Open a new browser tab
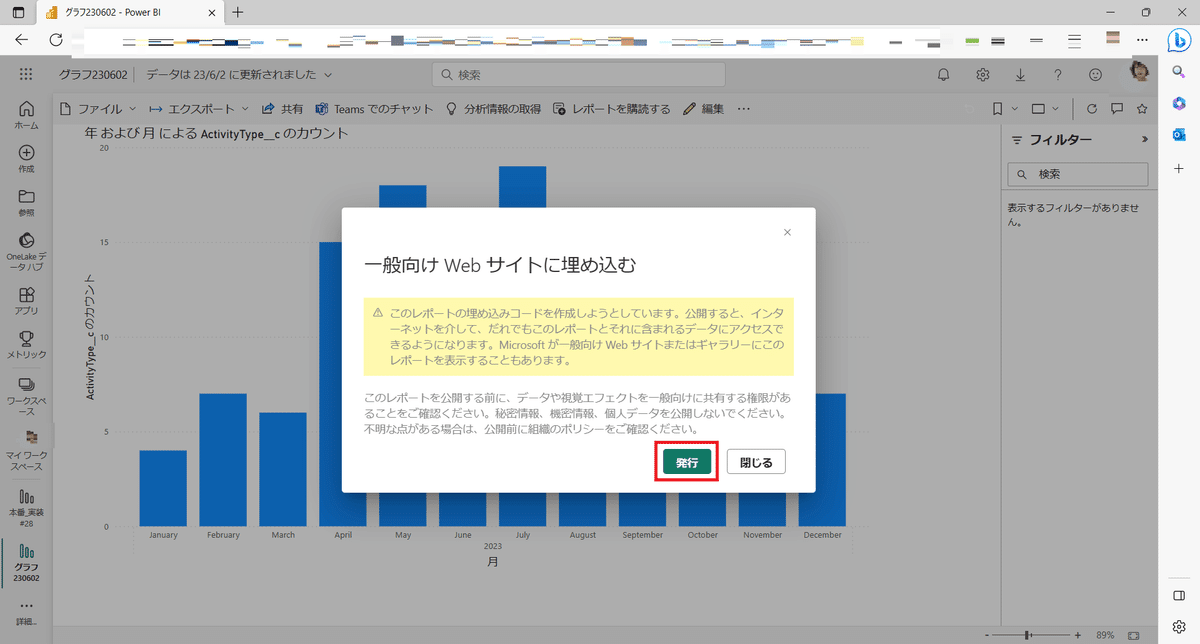The height and width of the screenshot is (644, 1200). (237, 12)
